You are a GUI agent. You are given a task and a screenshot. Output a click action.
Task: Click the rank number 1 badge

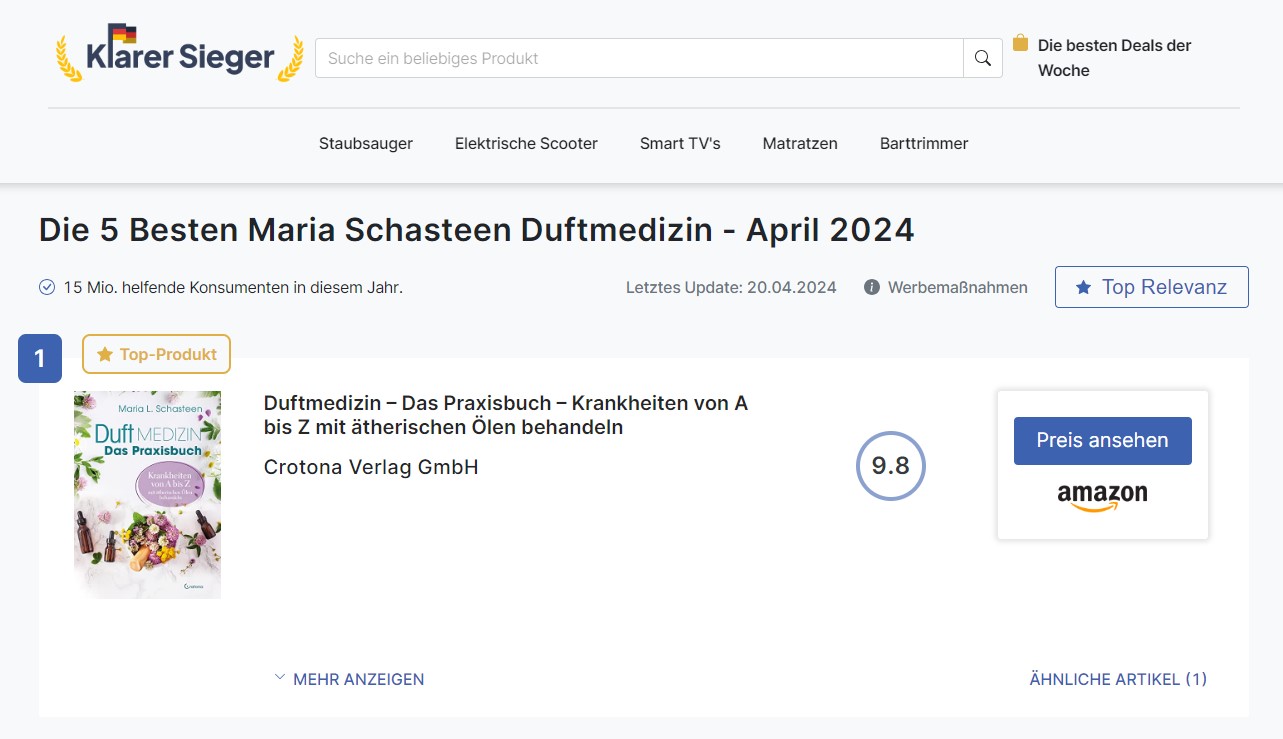tap(40, 358)
